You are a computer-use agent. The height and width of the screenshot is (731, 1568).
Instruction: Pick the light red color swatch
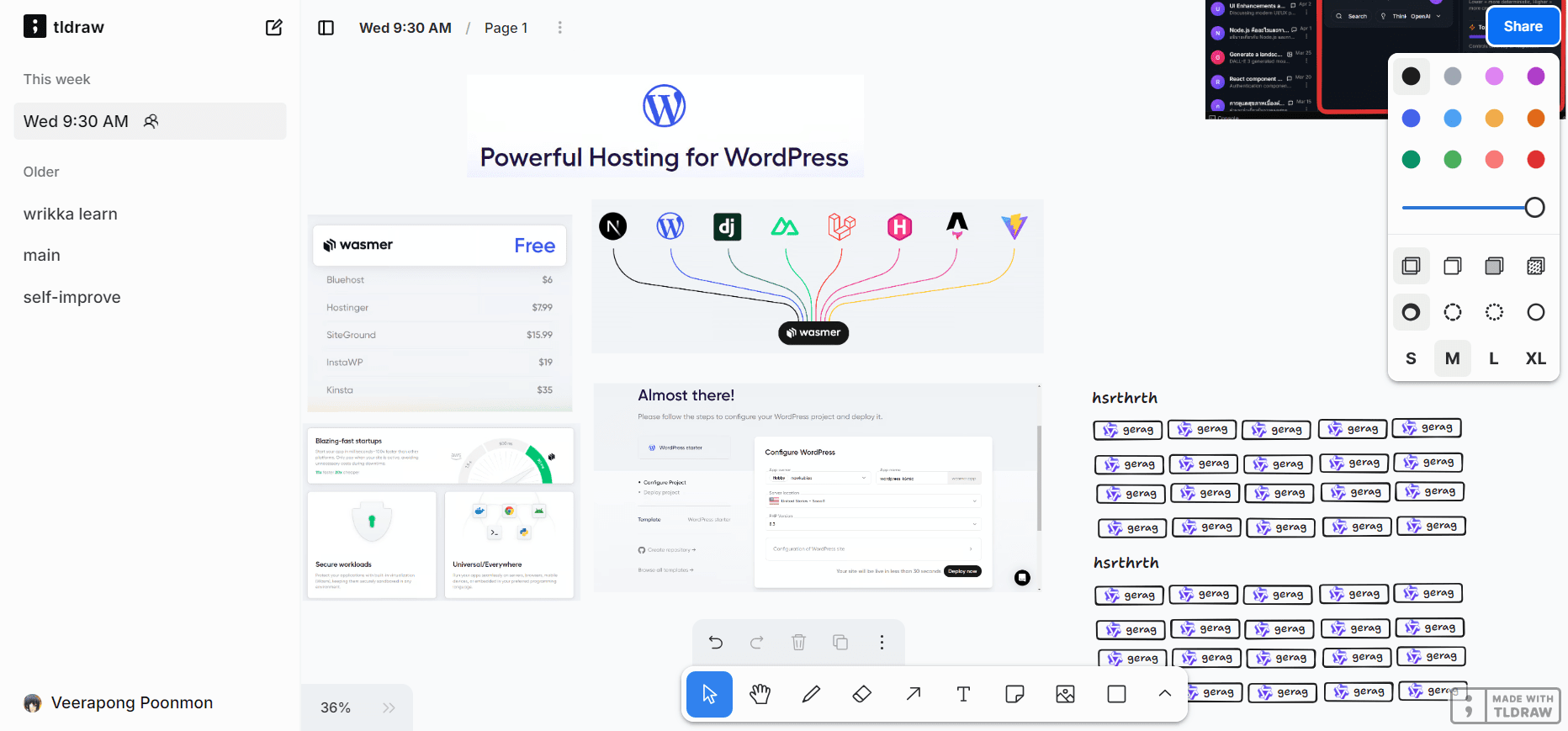(1494, 160)
